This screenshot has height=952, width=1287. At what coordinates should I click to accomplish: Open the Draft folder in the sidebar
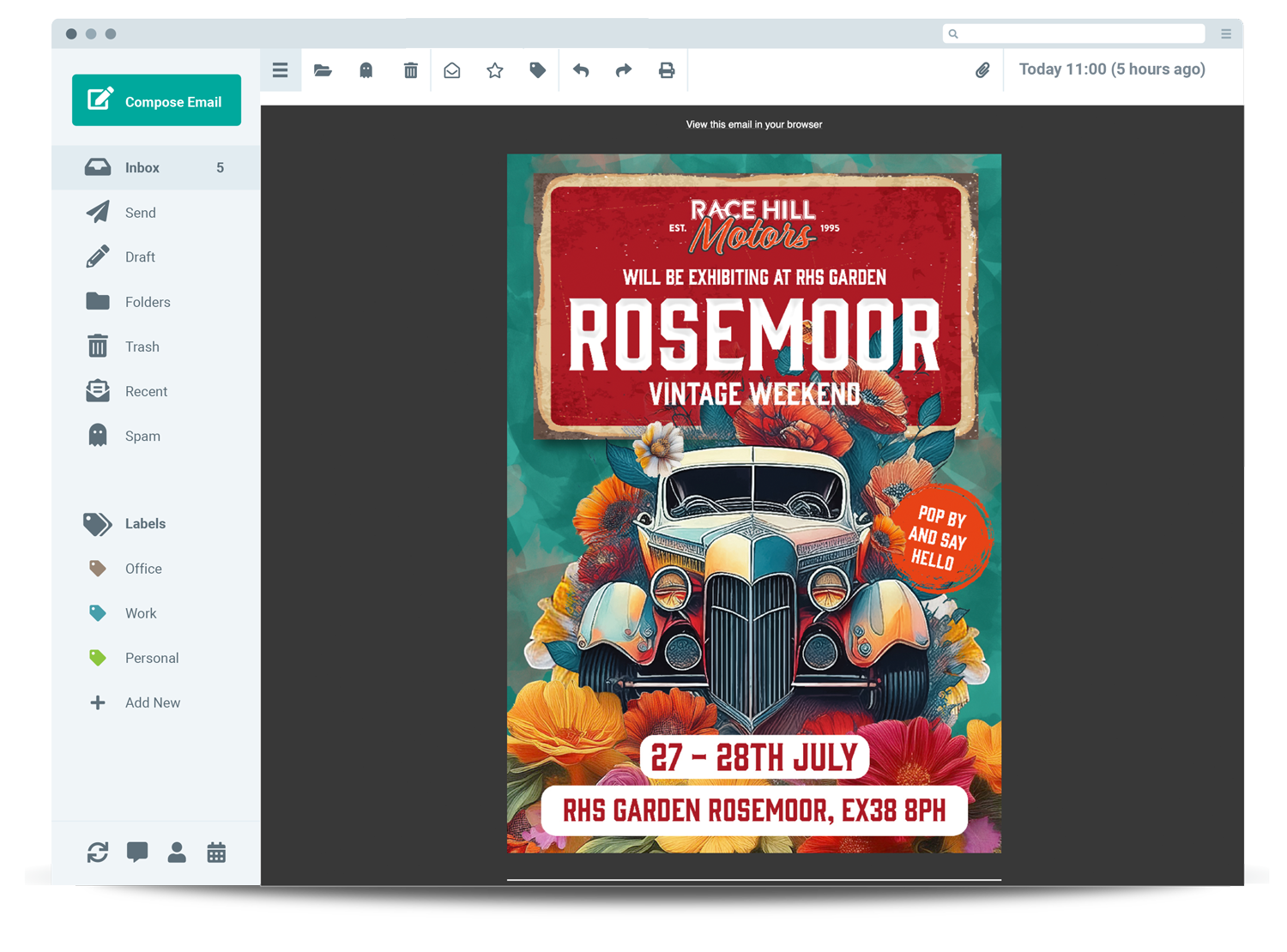140,257
